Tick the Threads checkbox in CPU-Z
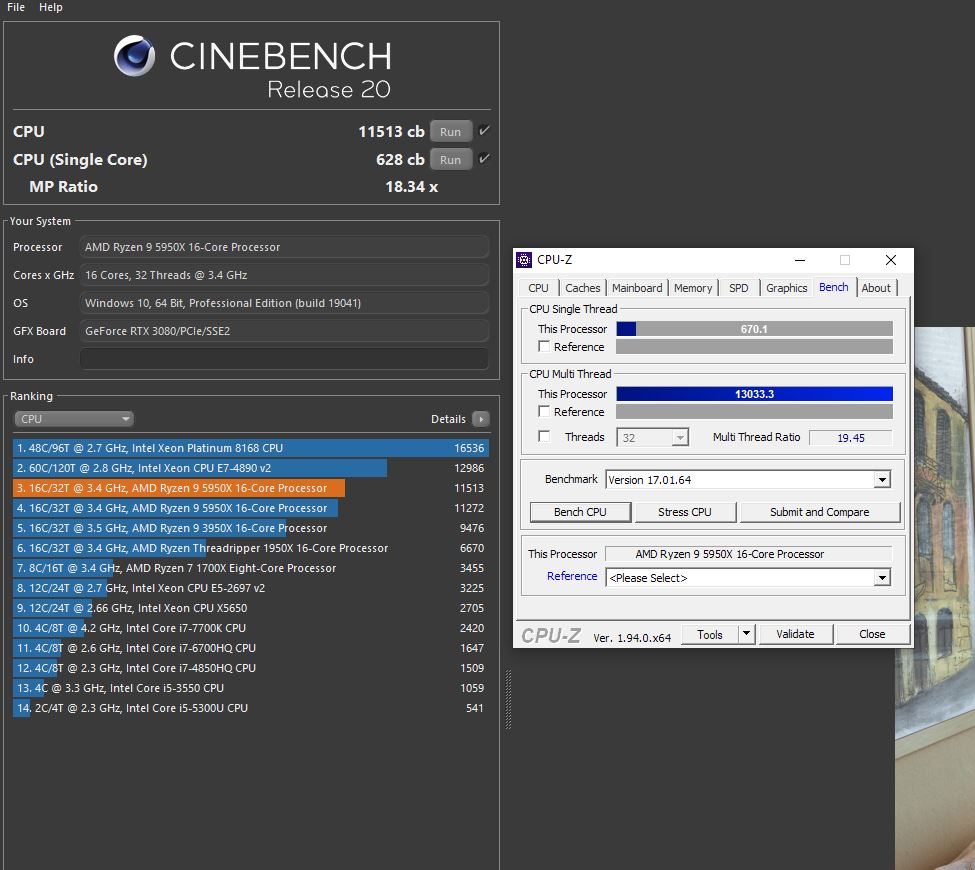This screenshot has height=870, width=975. tap(544, 437)
